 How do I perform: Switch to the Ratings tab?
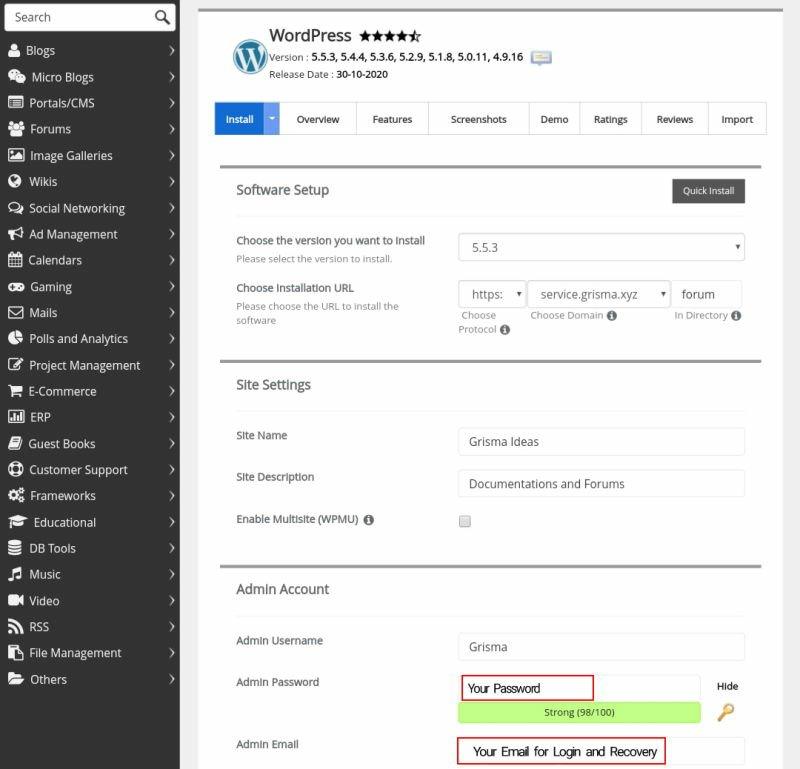point(610,118)
